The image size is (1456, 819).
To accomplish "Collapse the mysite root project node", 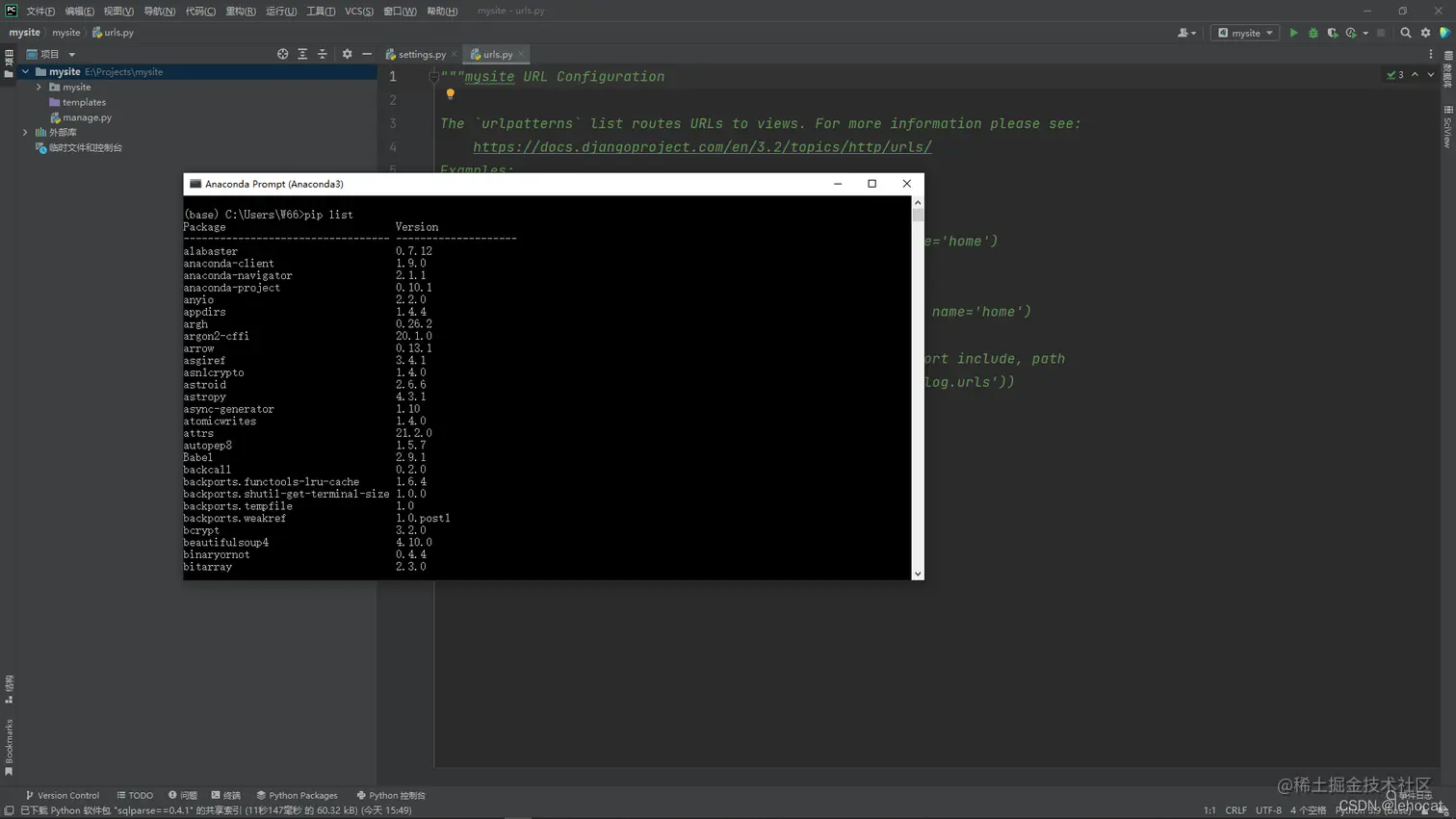I will coord(25,71).
